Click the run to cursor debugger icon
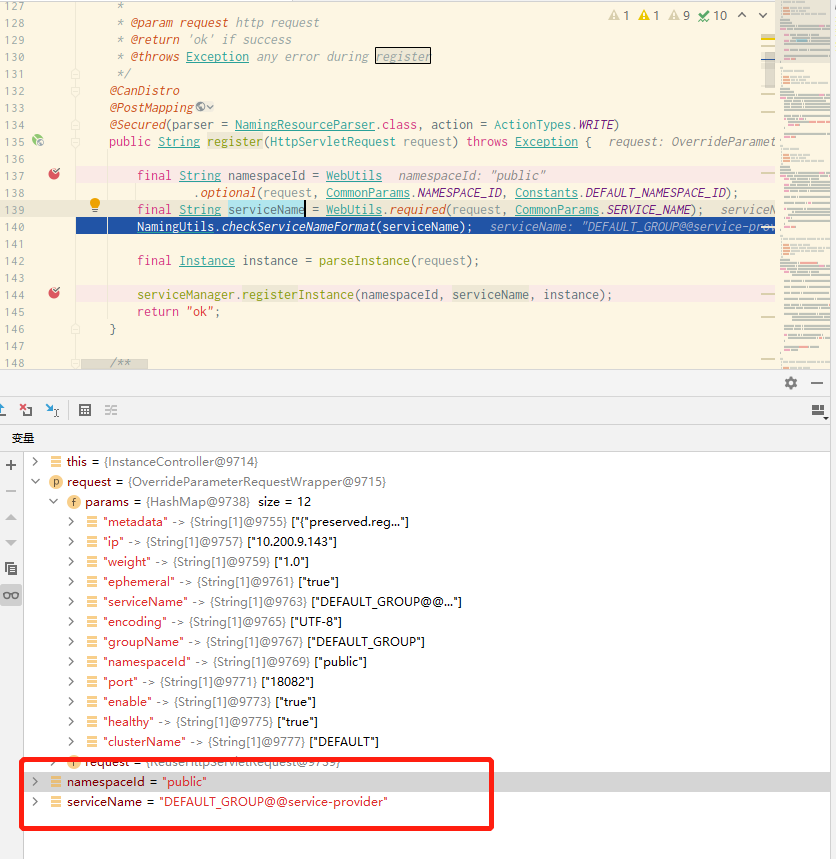Viewport: 836px width, 859px height. (x=52, y=410)
